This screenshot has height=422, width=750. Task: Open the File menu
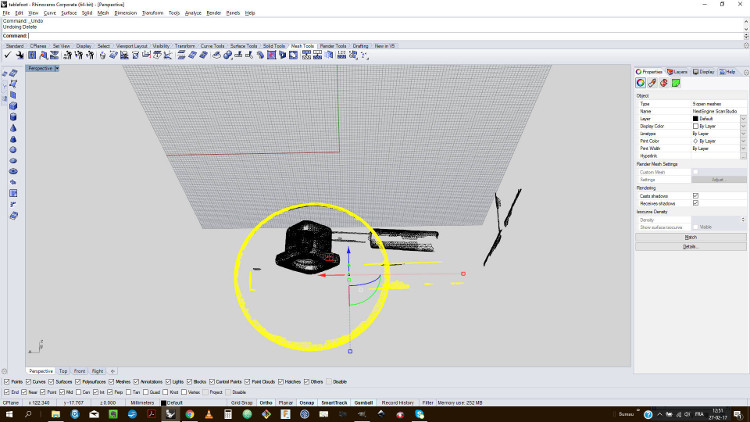[x=6, y=13]
